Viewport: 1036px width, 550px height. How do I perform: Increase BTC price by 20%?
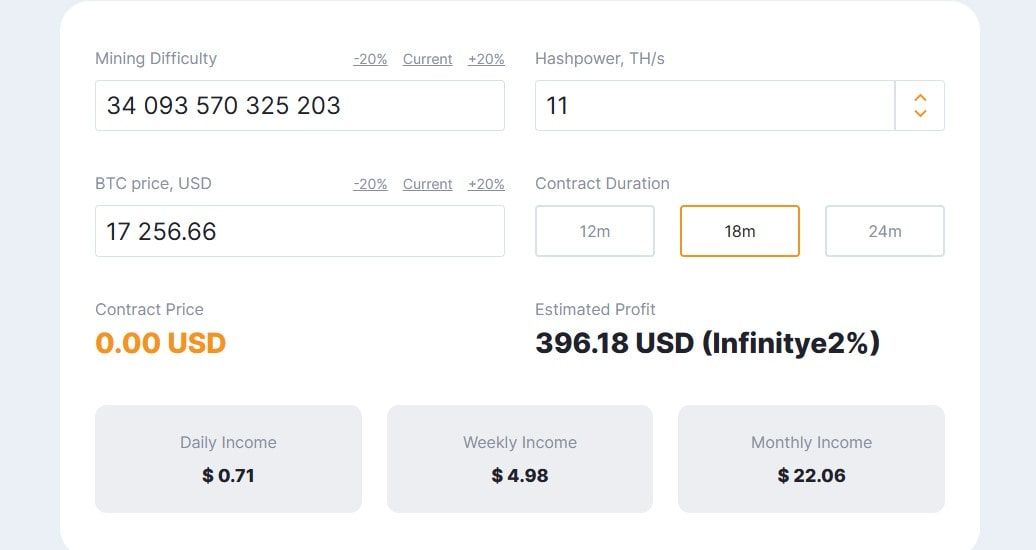pyautogui.click(x=486, y=184)
